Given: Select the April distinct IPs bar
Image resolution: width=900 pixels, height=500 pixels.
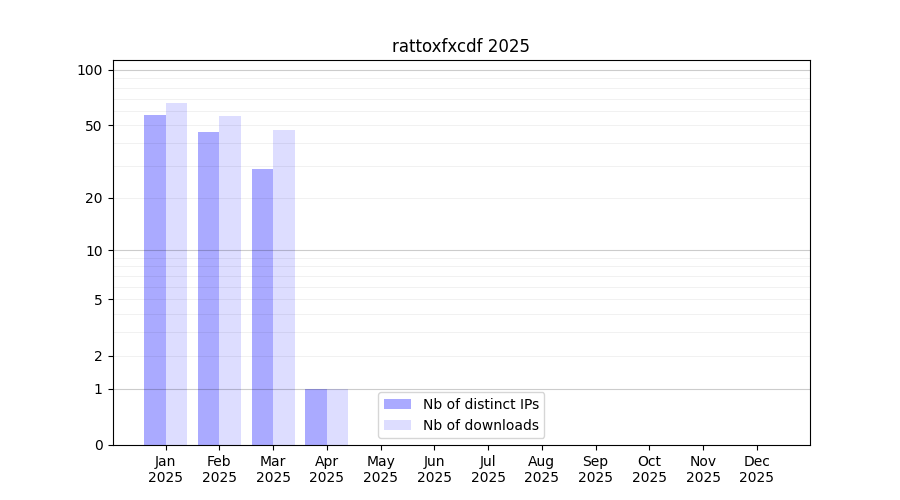Looking at the screenshot, I should point(316,417).
